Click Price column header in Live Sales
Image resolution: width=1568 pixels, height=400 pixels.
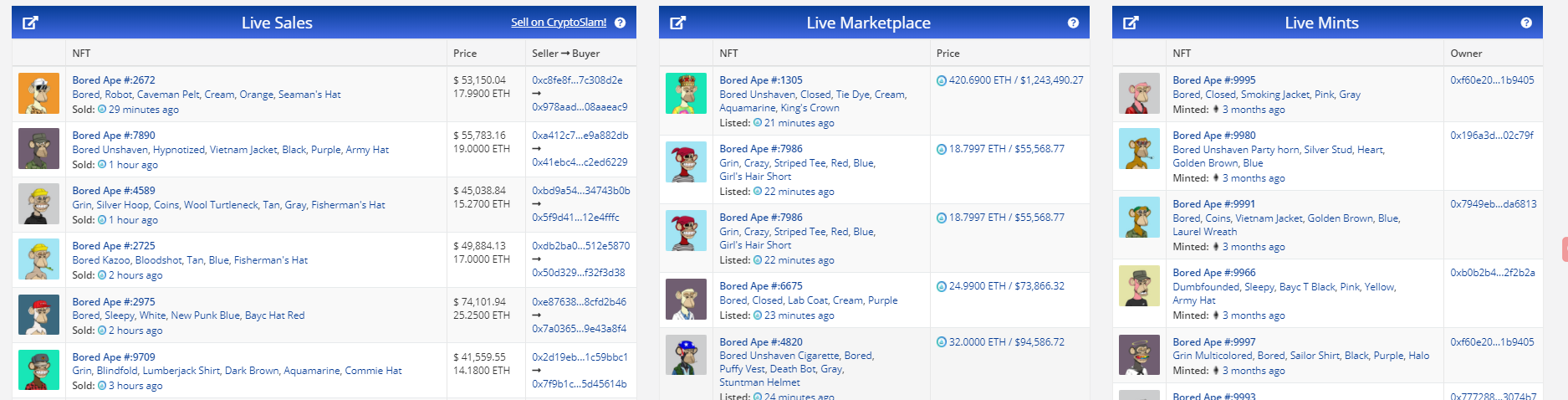click(x=465, y=53)
